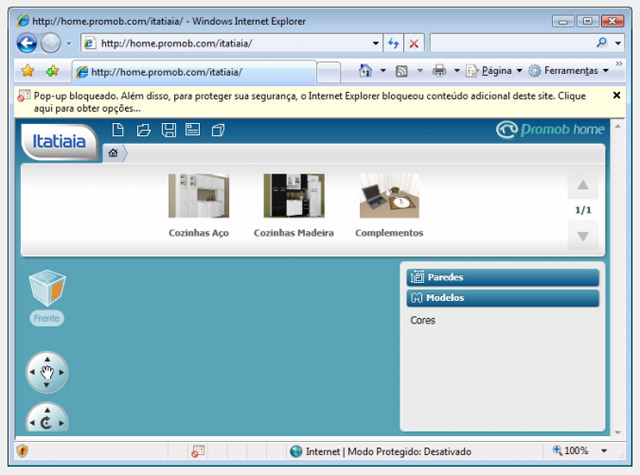The image size is (640, 475).
Task: Click the Add to Favorites icon
Action: pyautogui.click(x=52, y=71)
